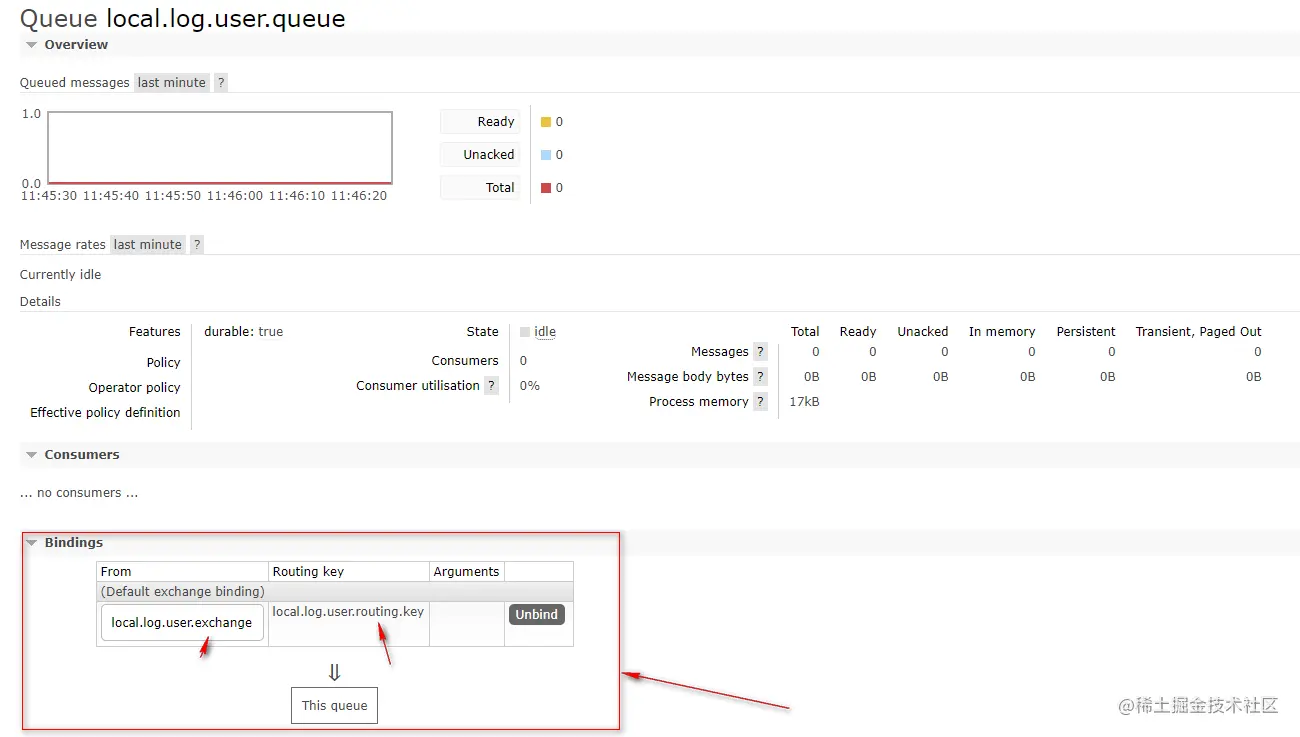Click the 'durable: true' feature text
The image size is (1300, 737).
243,332
